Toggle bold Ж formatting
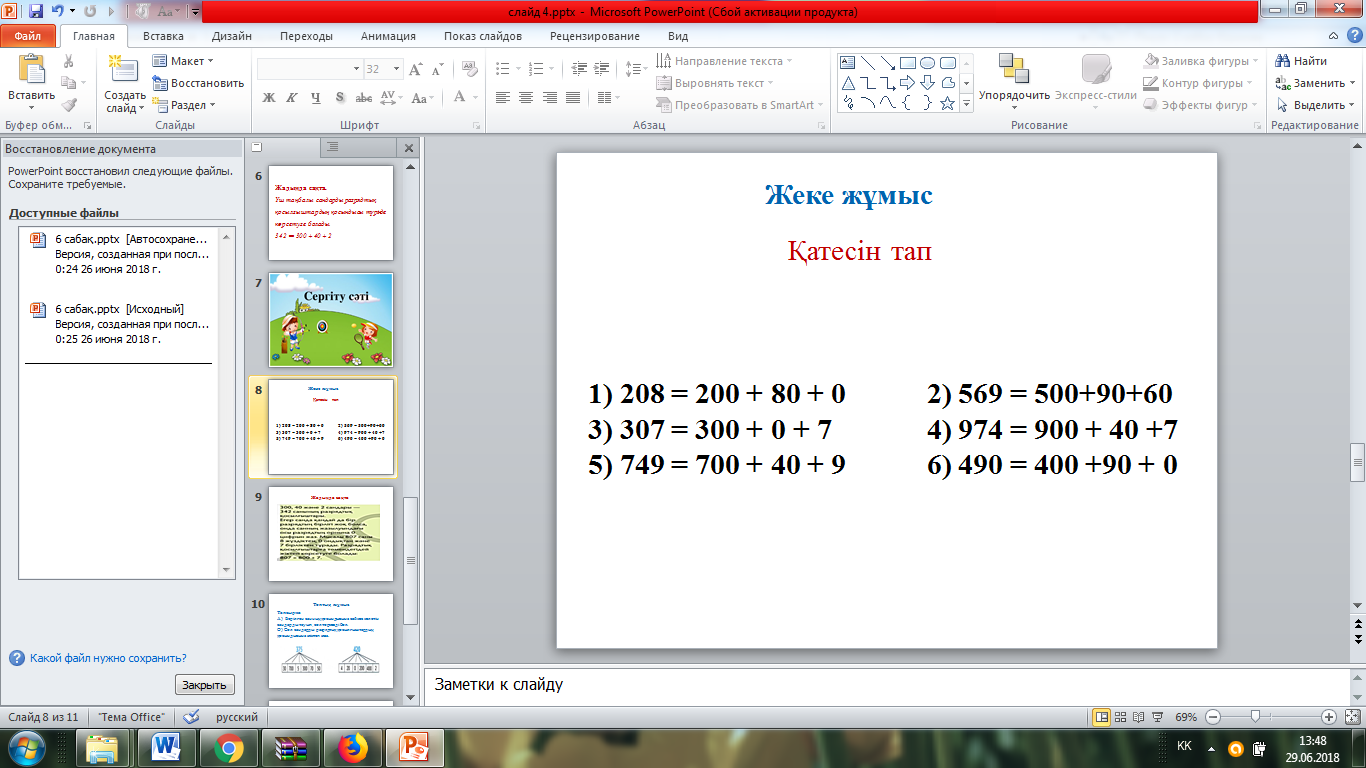Viewport: 1366px width, 768px height. tap(268, 98)
